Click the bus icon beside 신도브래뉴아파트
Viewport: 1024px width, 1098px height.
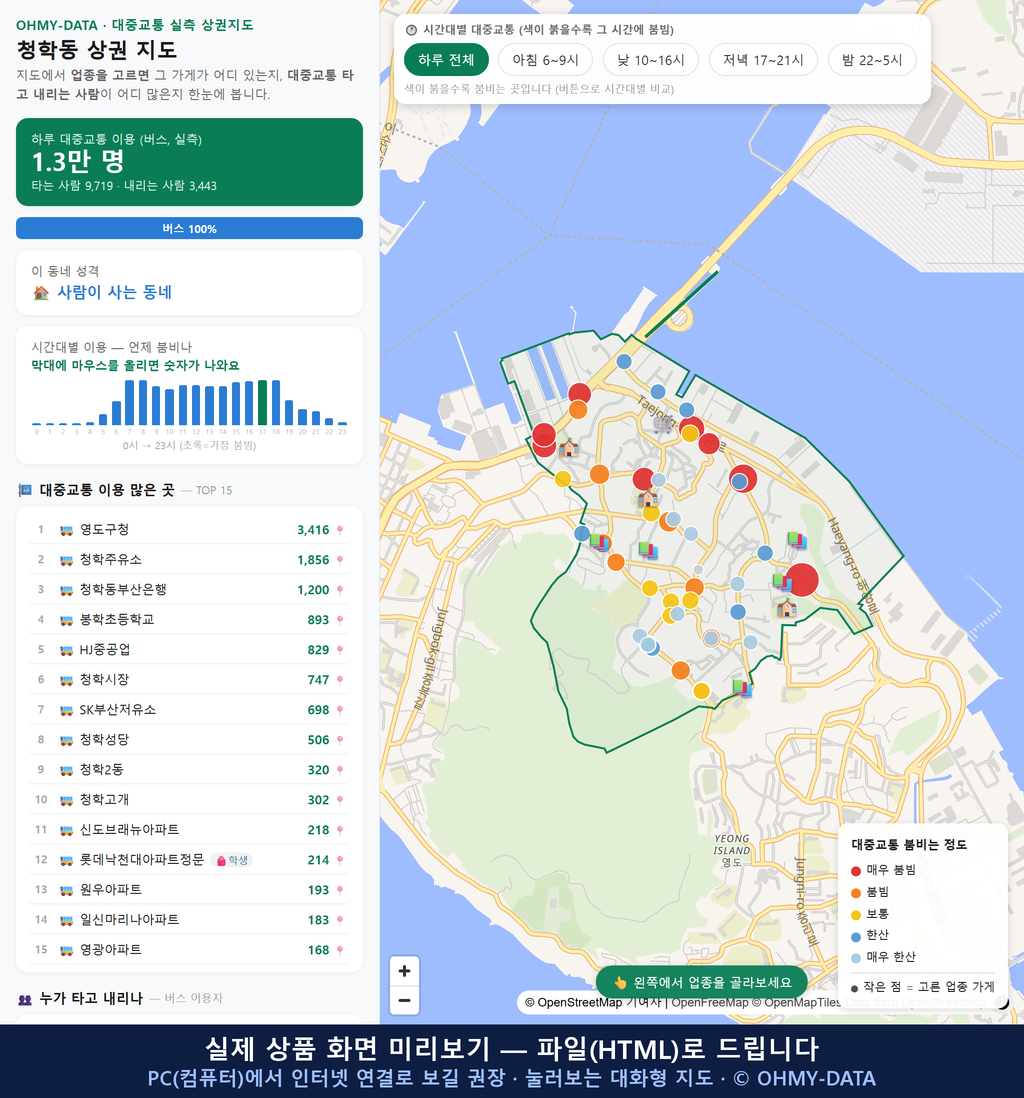coord(67,831)
